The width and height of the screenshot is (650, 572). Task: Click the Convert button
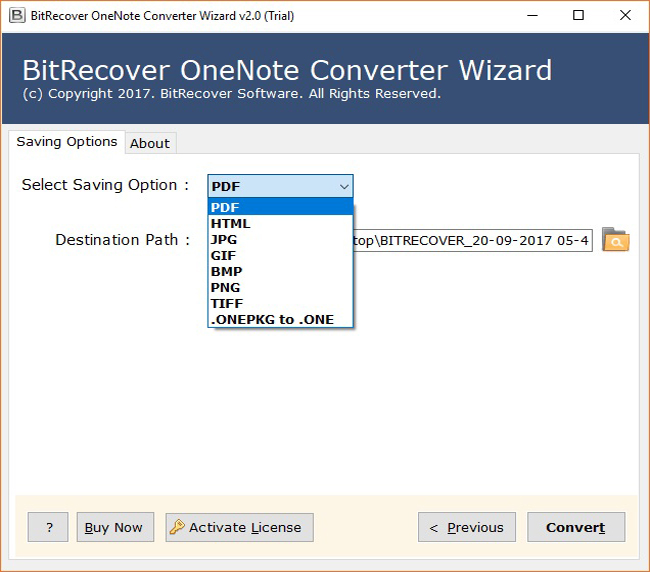click(x=576, y=527)
